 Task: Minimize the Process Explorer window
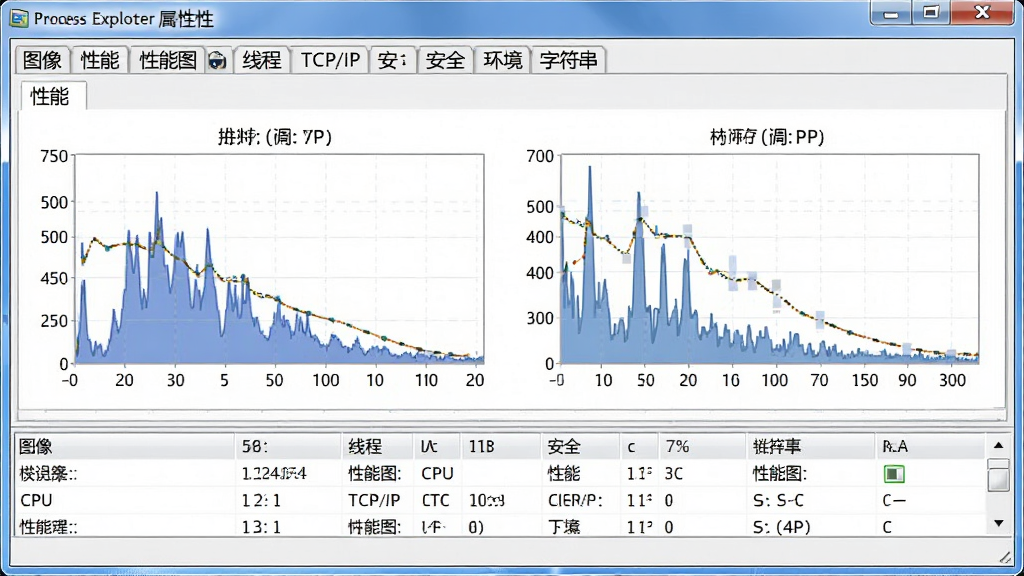click(891, 13)
